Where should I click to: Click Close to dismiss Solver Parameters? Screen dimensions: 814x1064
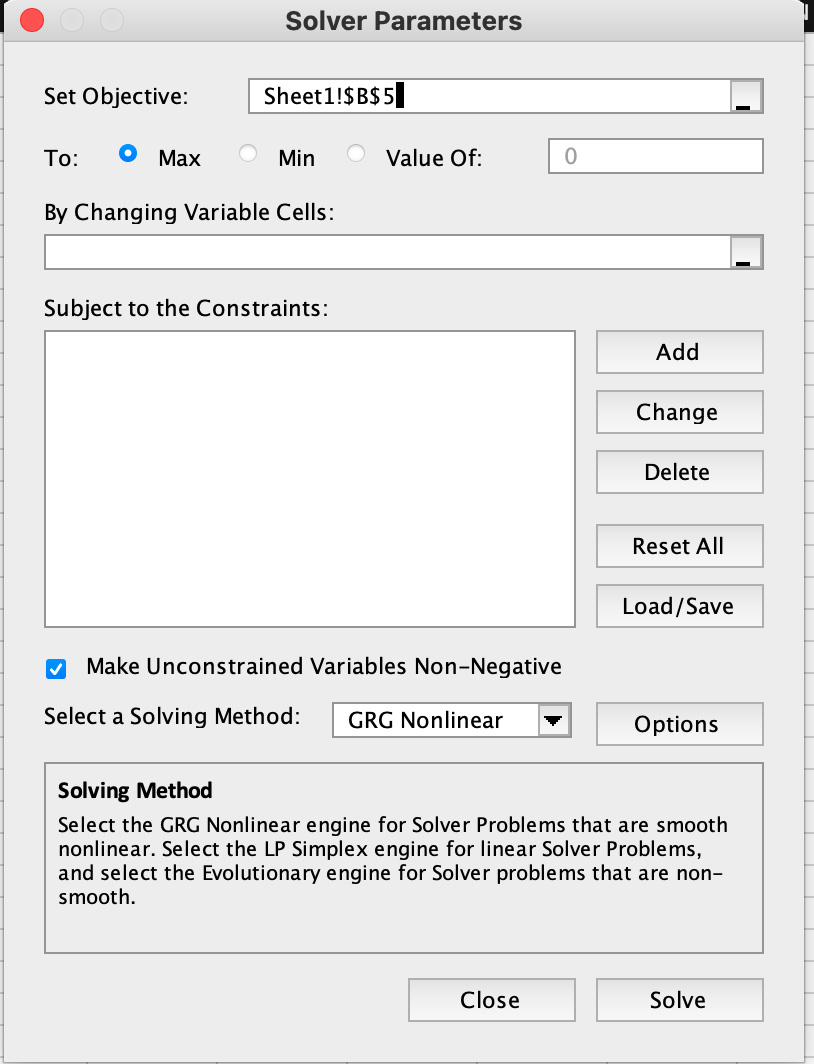pos(491,999)
